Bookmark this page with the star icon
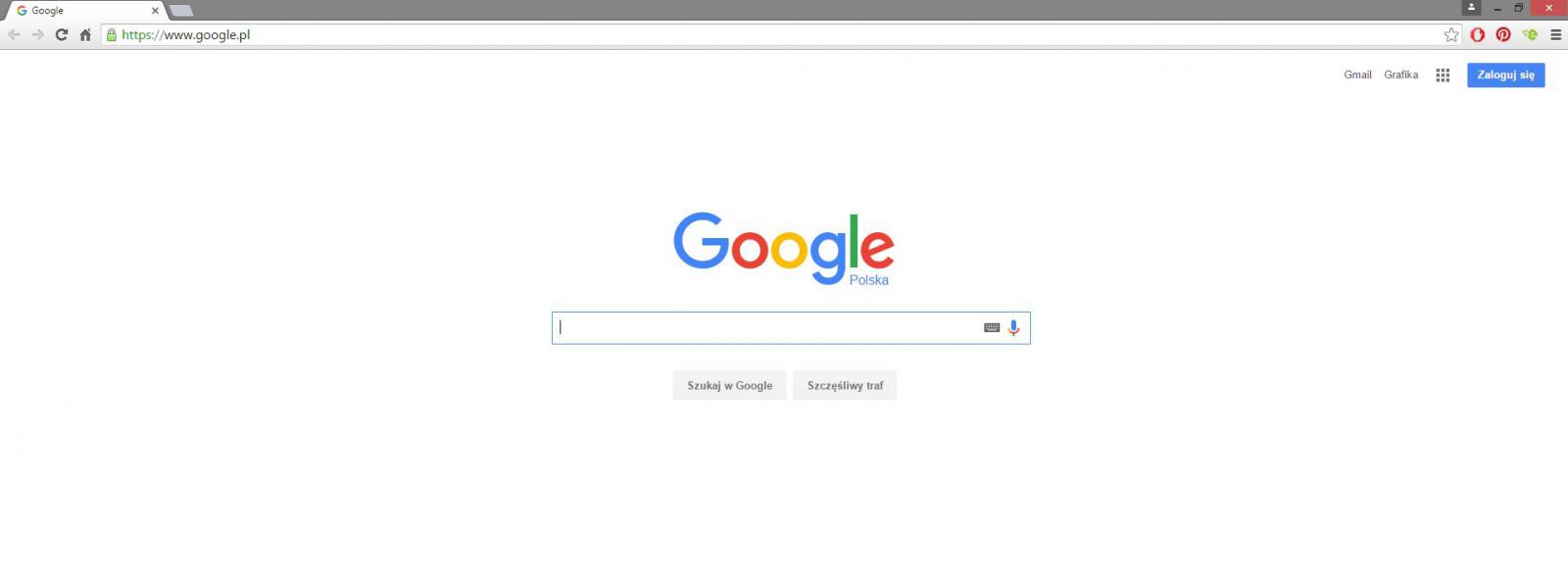 pos(1451,34)
